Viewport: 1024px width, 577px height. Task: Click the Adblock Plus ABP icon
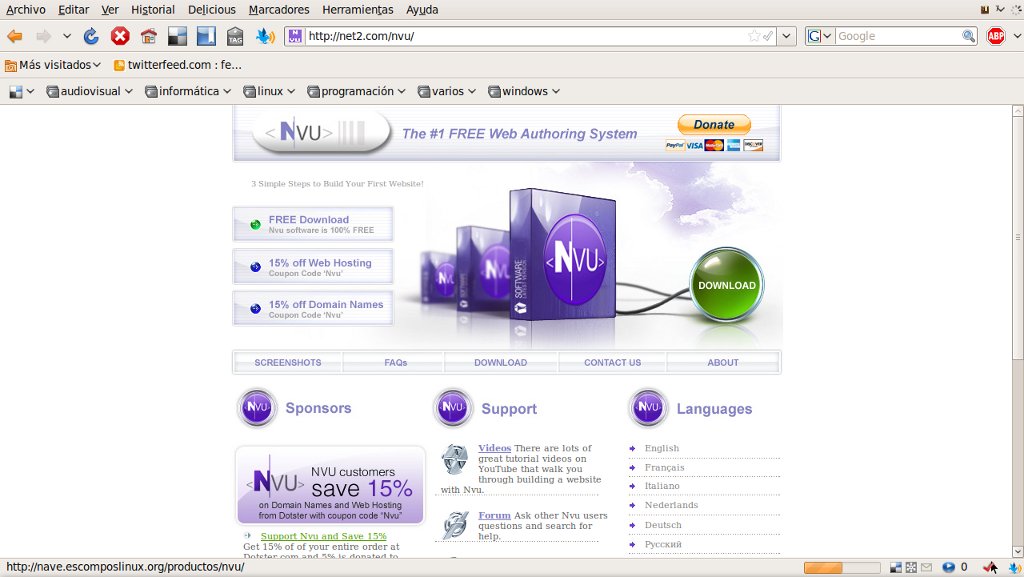[996, 36]
